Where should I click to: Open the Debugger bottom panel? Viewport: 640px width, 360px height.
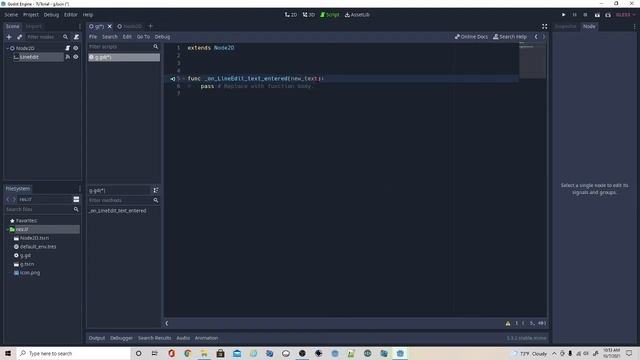(121, 338)
